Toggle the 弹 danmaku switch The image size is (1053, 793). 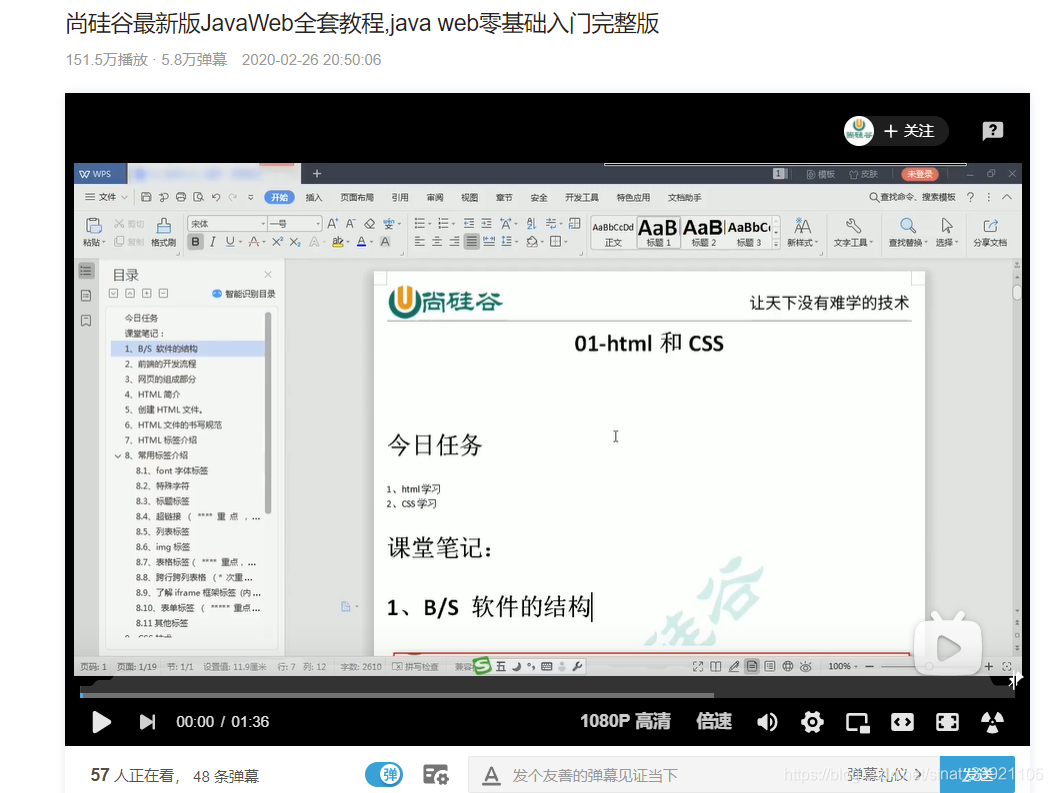(x=384, y=774)
